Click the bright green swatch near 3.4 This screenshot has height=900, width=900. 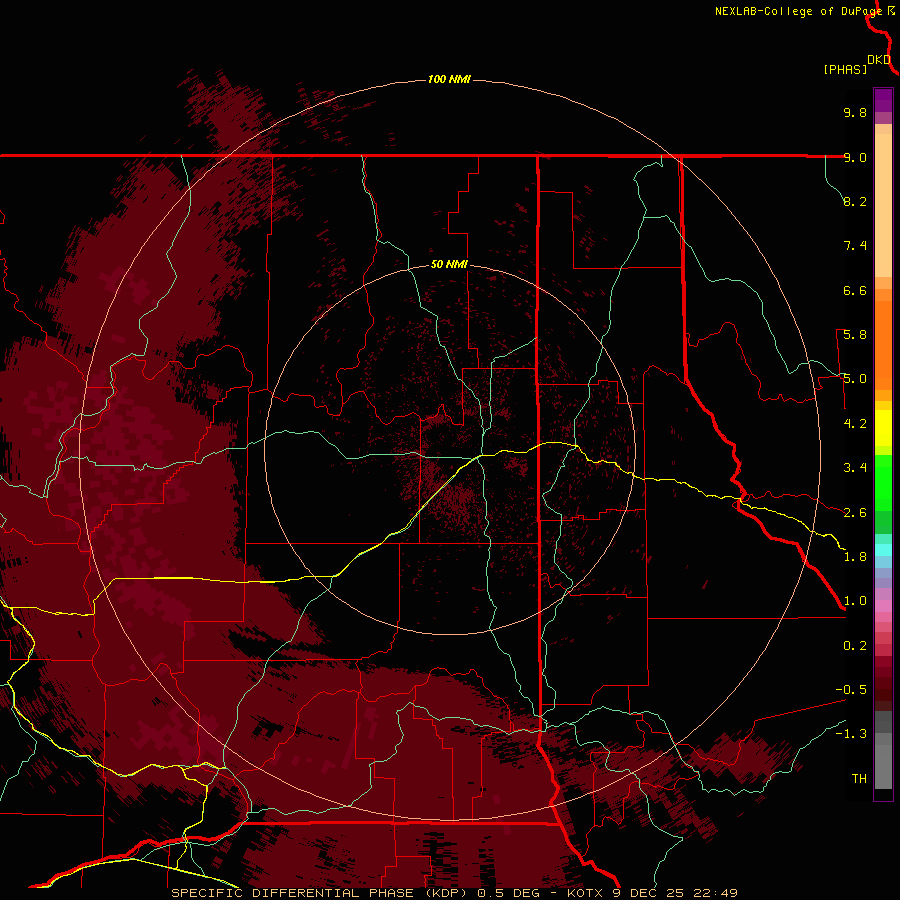point(883,483)
